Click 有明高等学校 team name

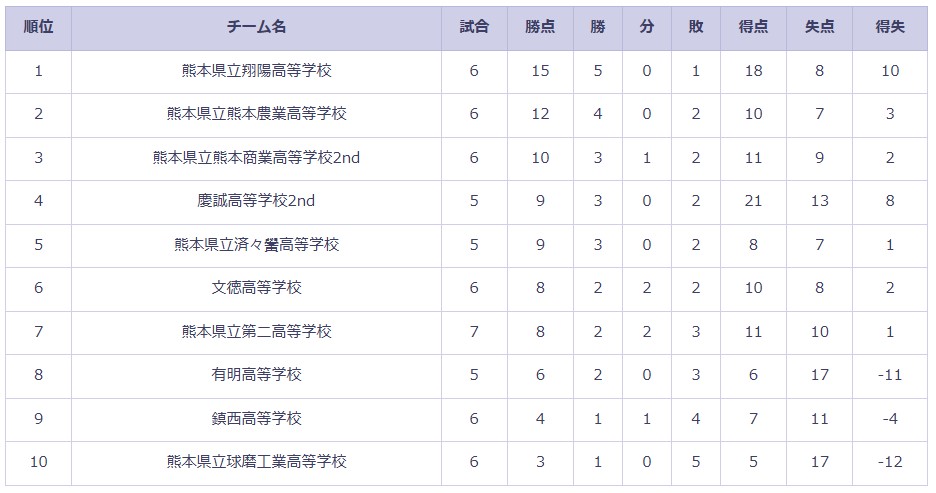[x=257, y=375]
